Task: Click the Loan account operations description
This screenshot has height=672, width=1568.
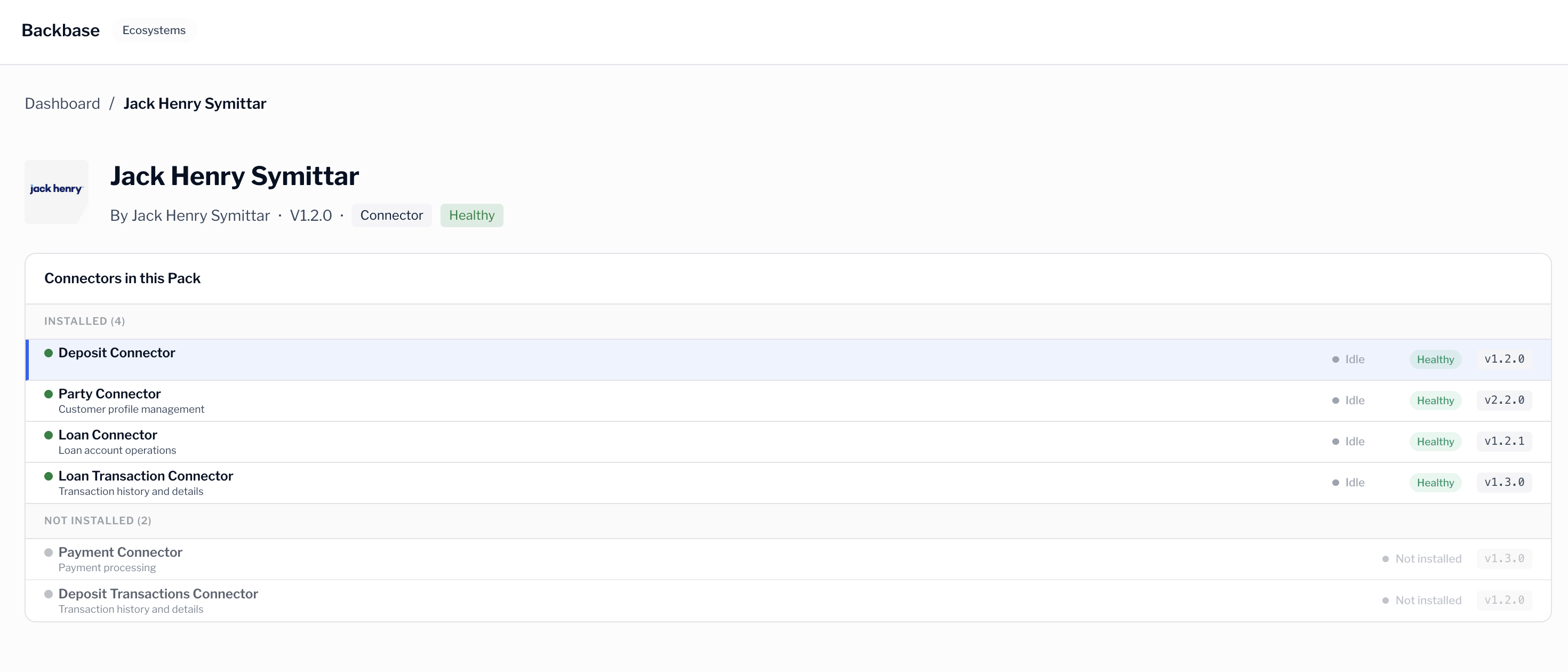Action: [x=117, y=451]
